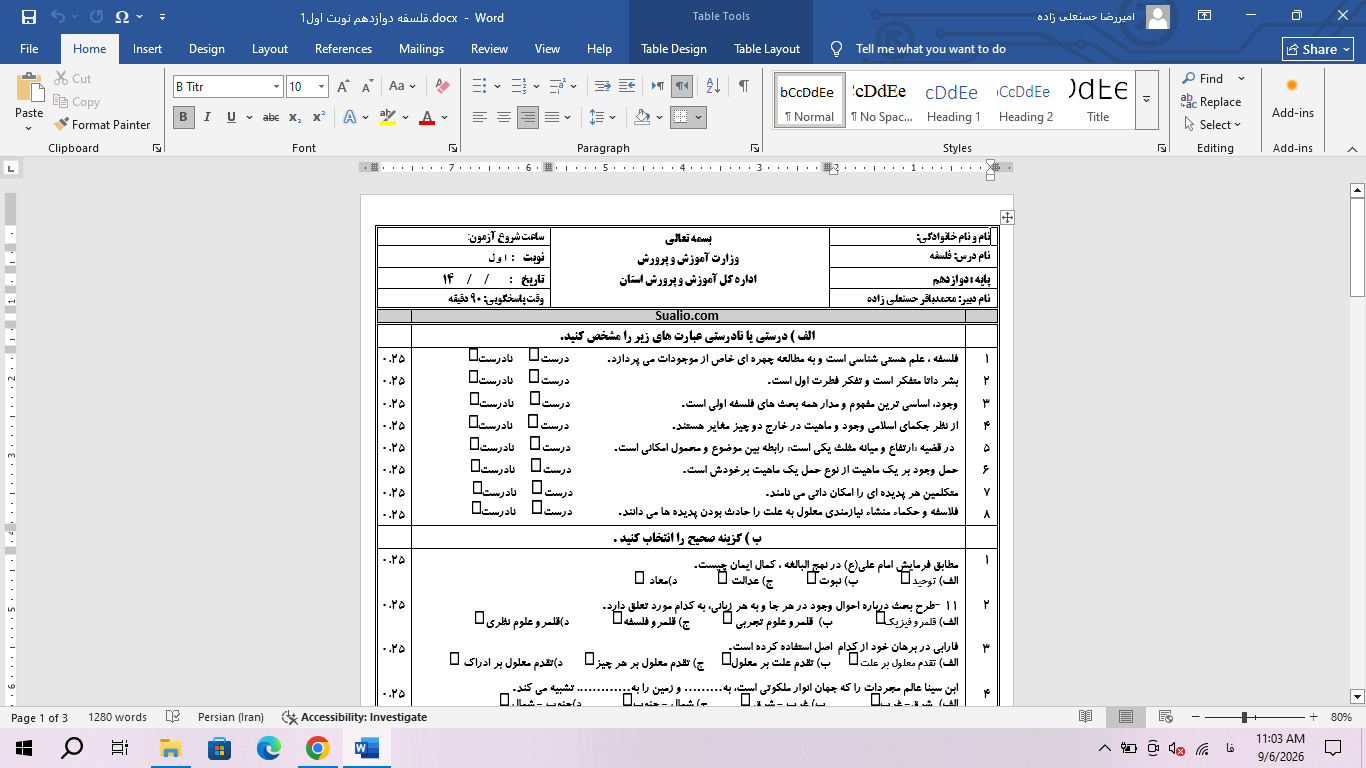Switch to Web Layout view
This screenshot has width=1366, height=768.
(x=1167, y=717)
